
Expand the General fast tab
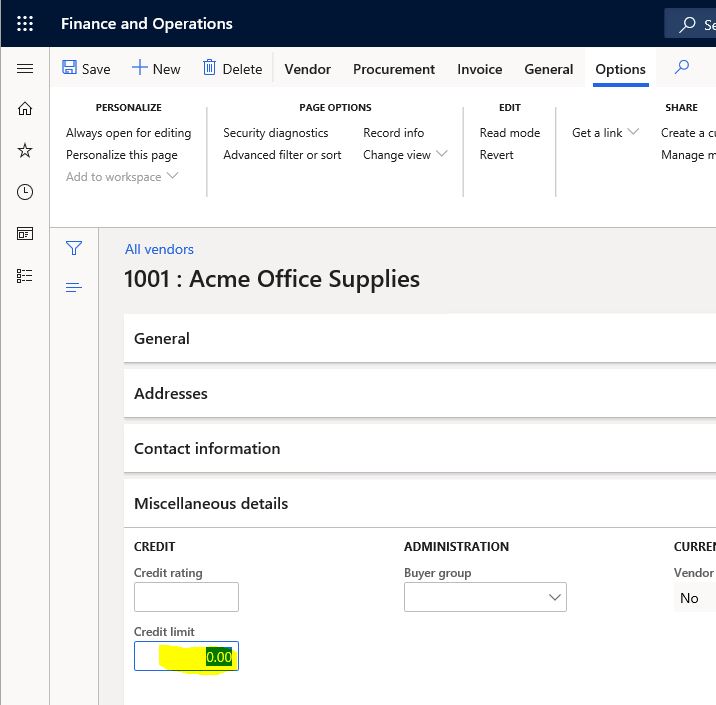(420, 338)
